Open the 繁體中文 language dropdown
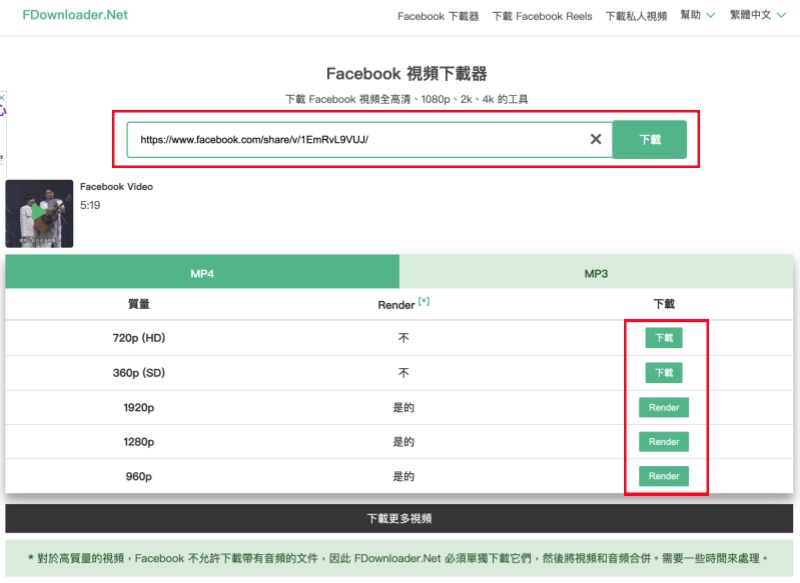 pos(757,15)
